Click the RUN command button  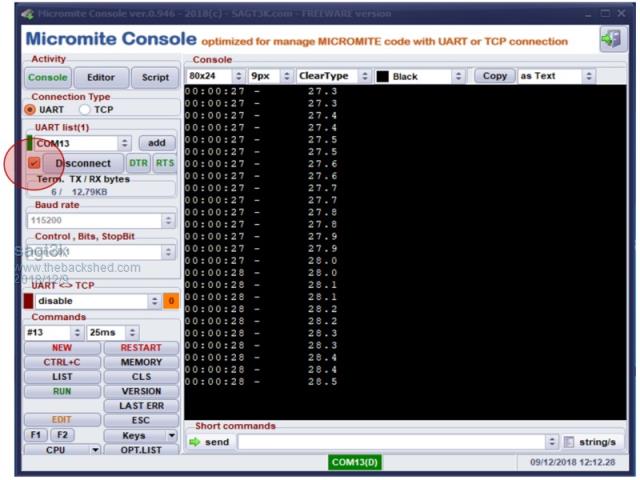(62, 391)
